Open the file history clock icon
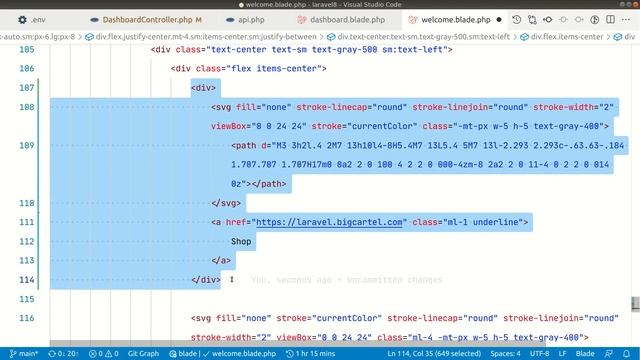The width and height of the screenshot is (640, 360). 516,20
